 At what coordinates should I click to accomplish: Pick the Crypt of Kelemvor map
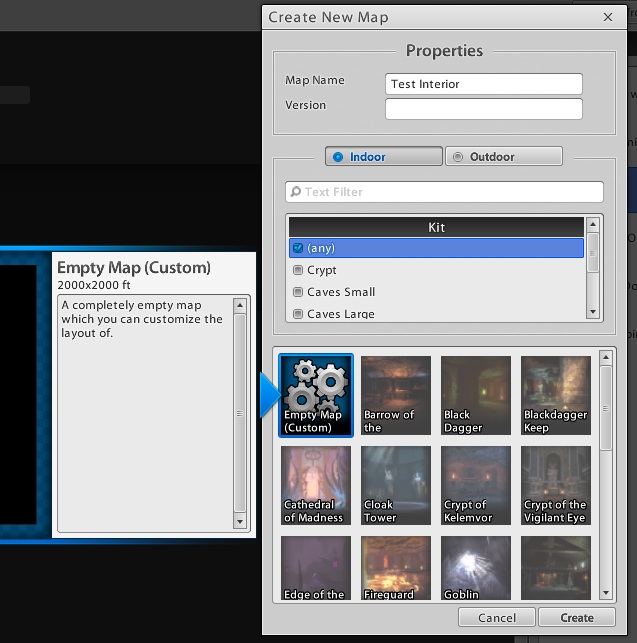476,485
